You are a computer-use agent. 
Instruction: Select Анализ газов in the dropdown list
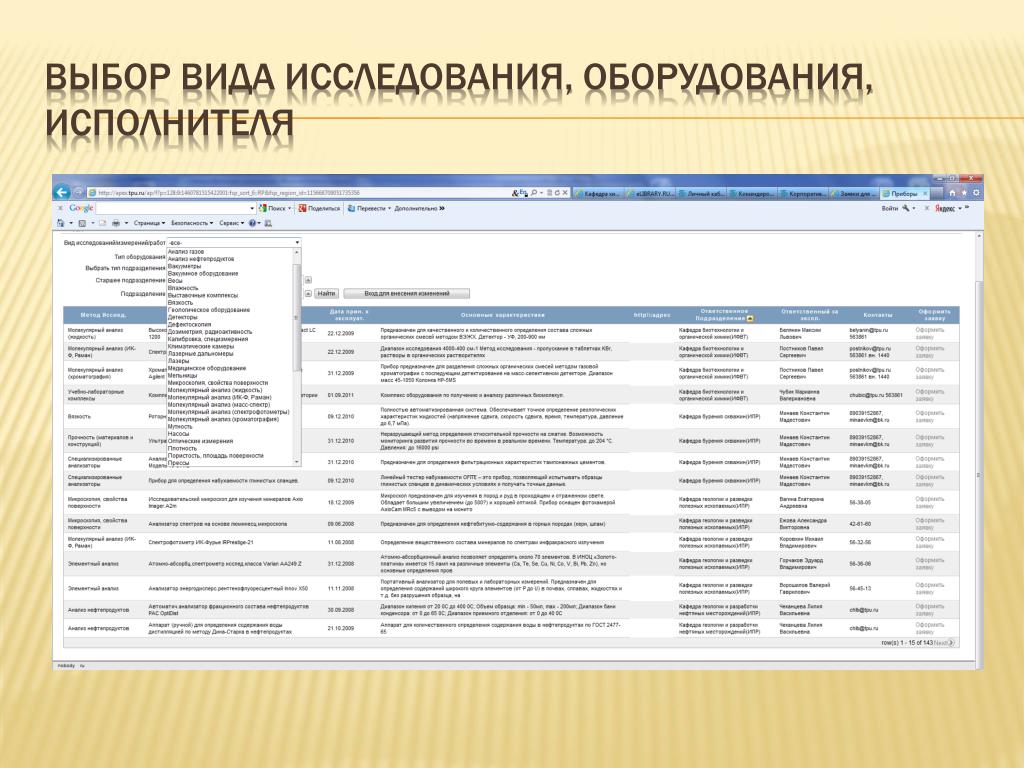(186, 251)
